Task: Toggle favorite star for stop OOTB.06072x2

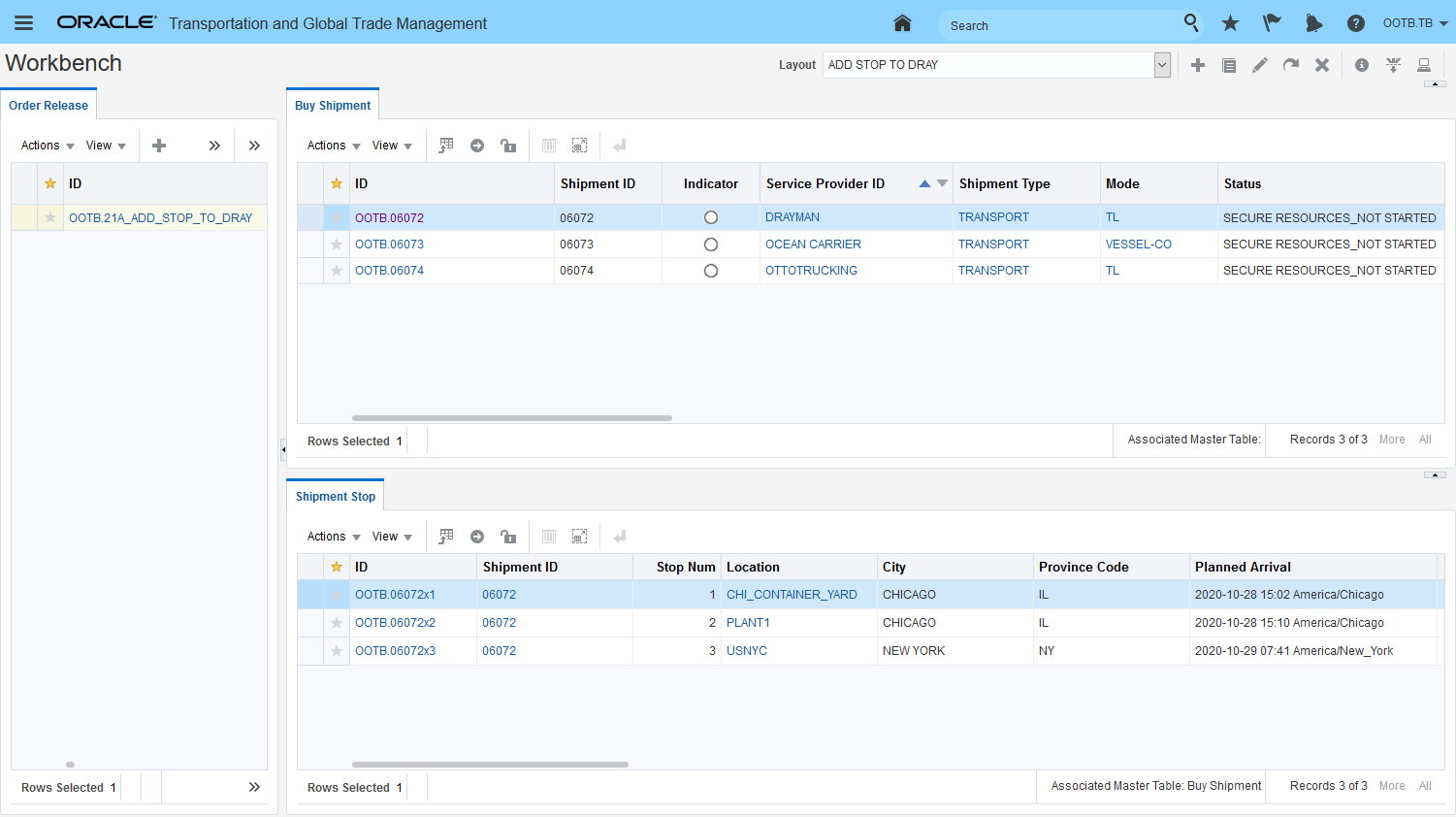Action: [337, 623]
